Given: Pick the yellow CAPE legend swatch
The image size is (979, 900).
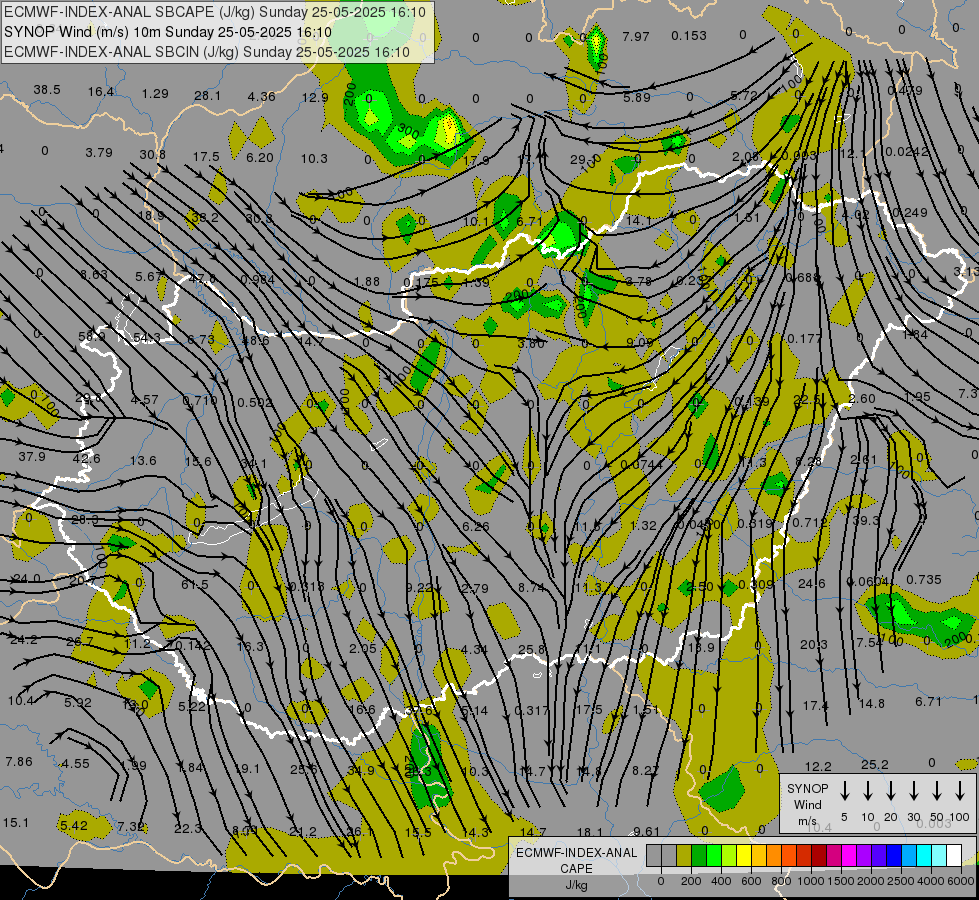Looking at the screenshot, I should click(744, 856).
